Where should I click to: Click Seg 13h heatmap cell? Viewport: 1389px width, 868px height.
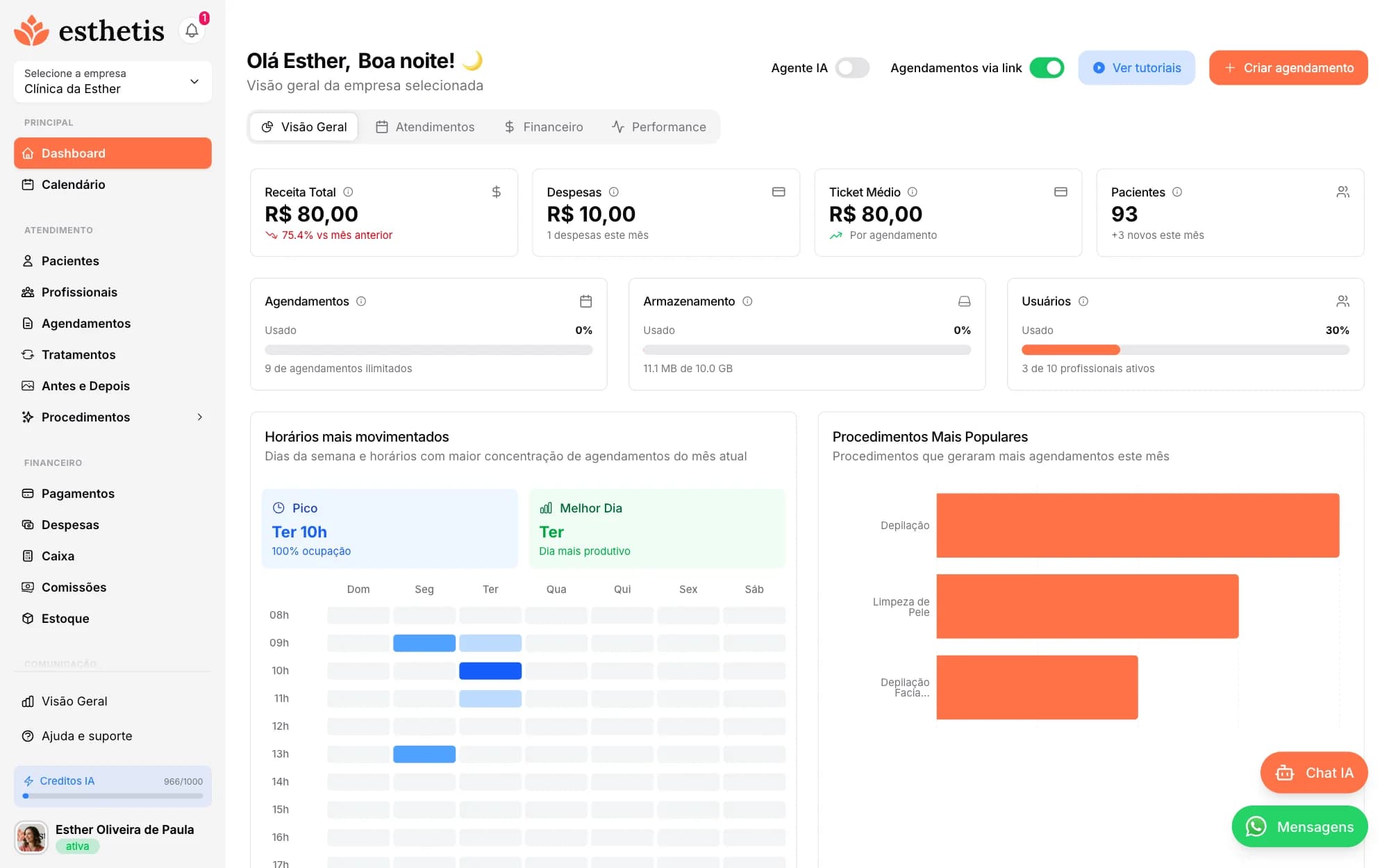point(424,754)
